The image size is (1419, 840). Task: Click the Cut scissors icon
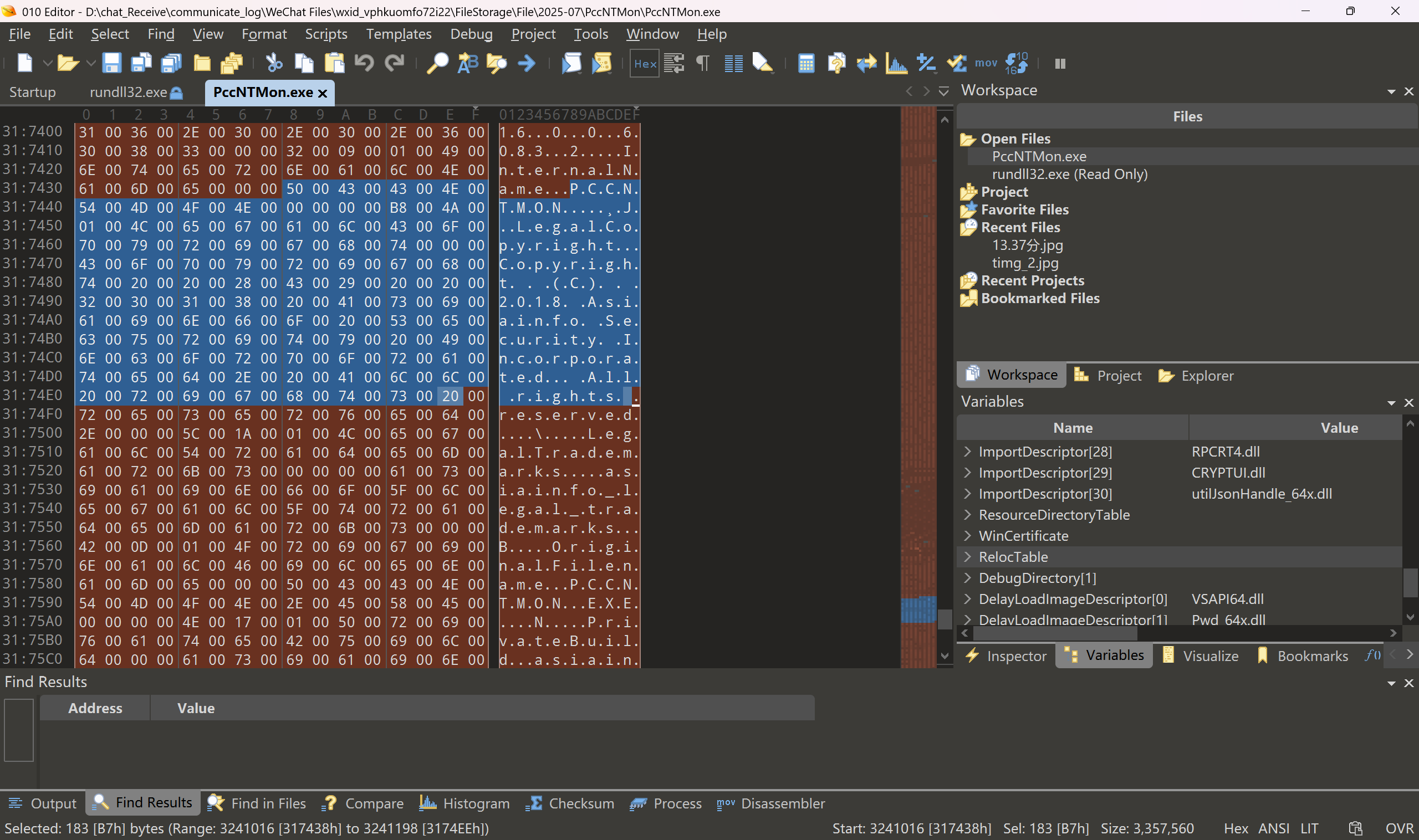[x=274, y=63]
